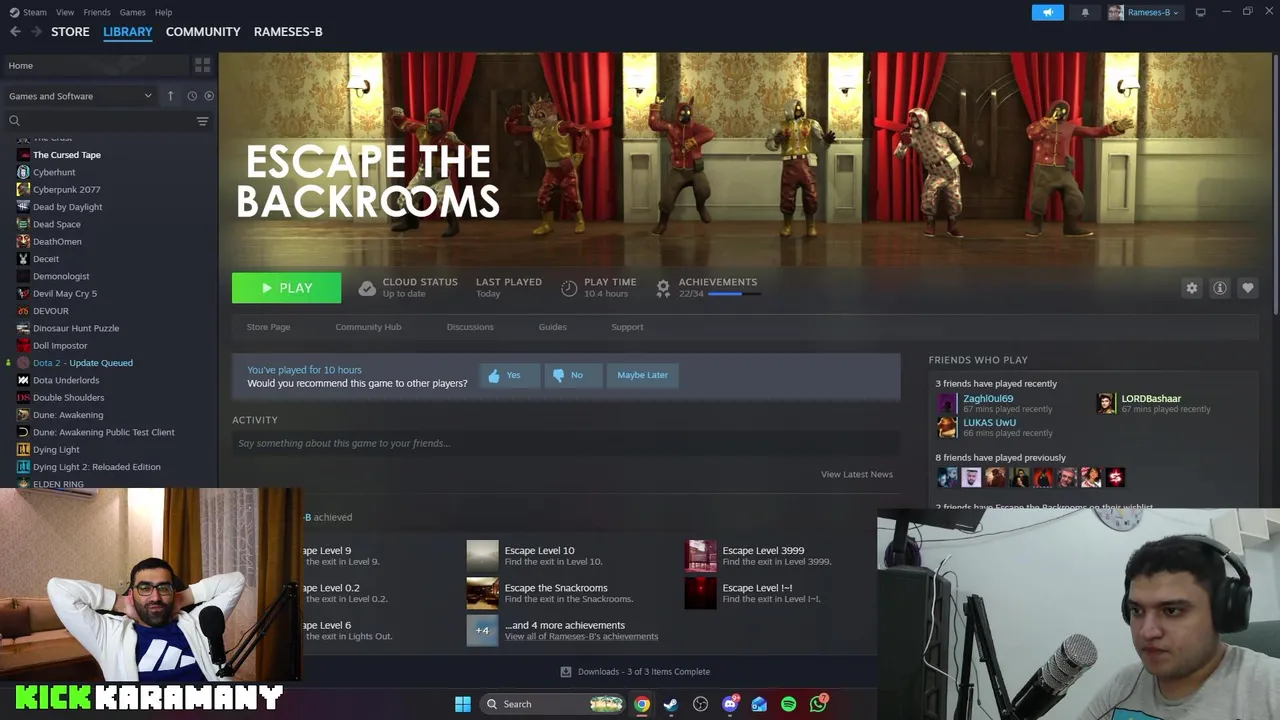Open the collections grid view icon
The width and height of the screenshot is (1280, 720).
pos(203,65)
